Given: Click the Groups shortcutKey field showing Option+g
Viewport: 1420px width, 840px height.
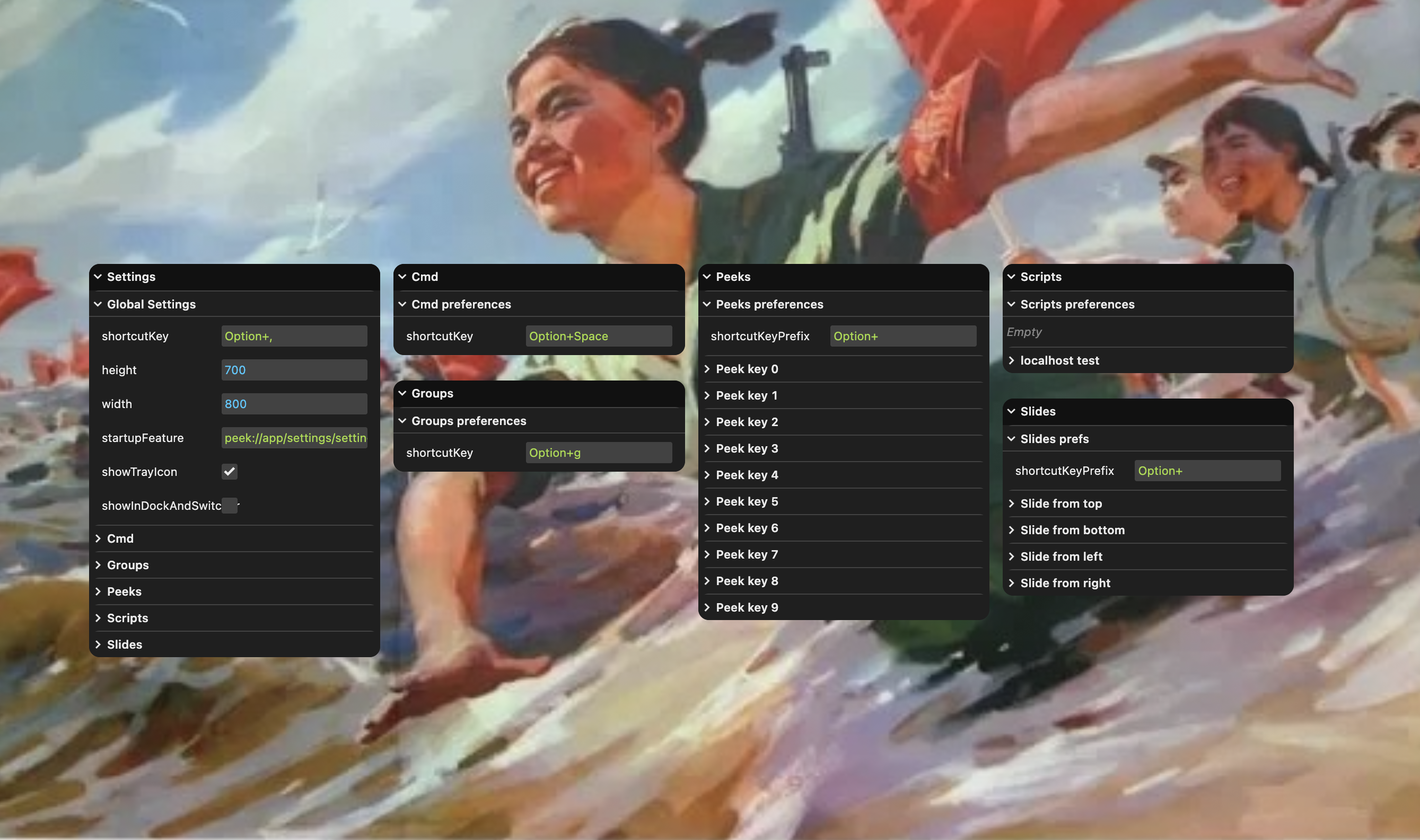Looking at the screenshot, I should 599,452.
